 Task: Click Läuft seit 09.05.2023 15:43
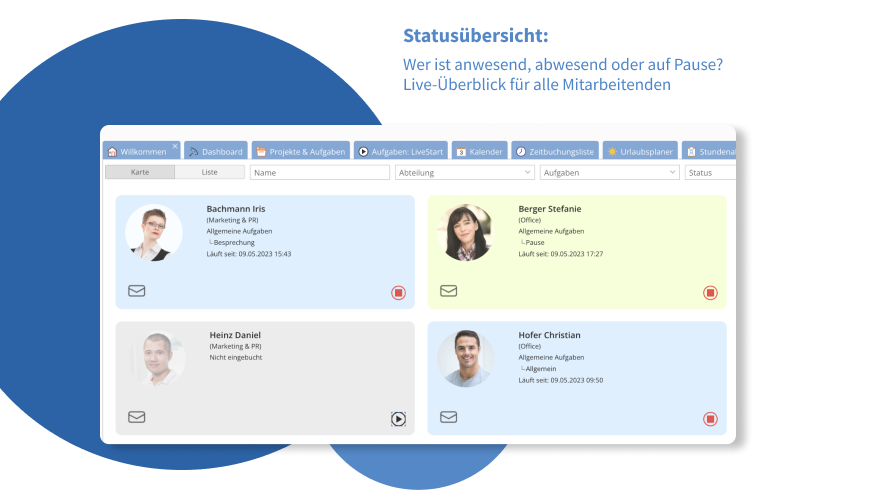point(249,254)
